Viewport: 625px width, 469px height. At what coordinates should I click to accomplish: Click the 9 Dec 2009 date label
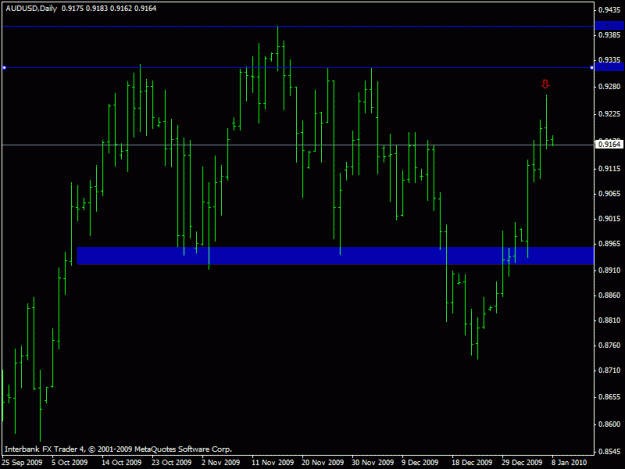(x=419, y=462)
